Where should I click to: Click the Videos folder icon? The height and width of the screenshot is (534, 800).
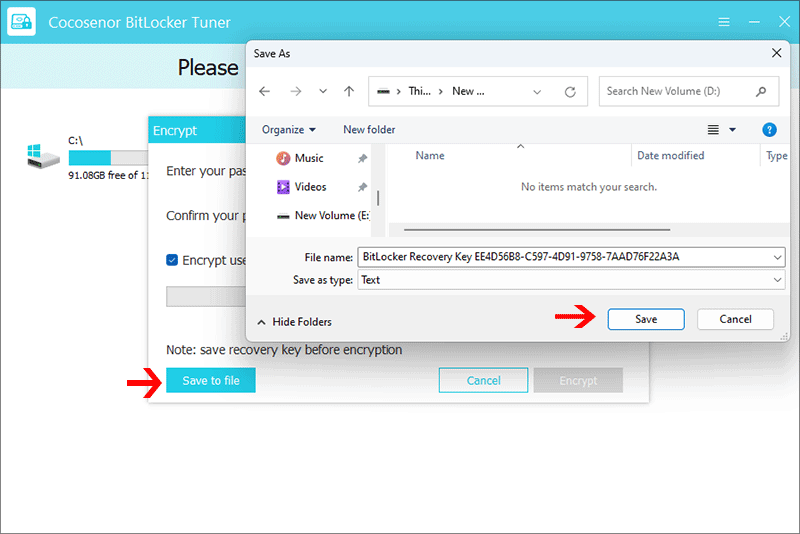(283, 187)
